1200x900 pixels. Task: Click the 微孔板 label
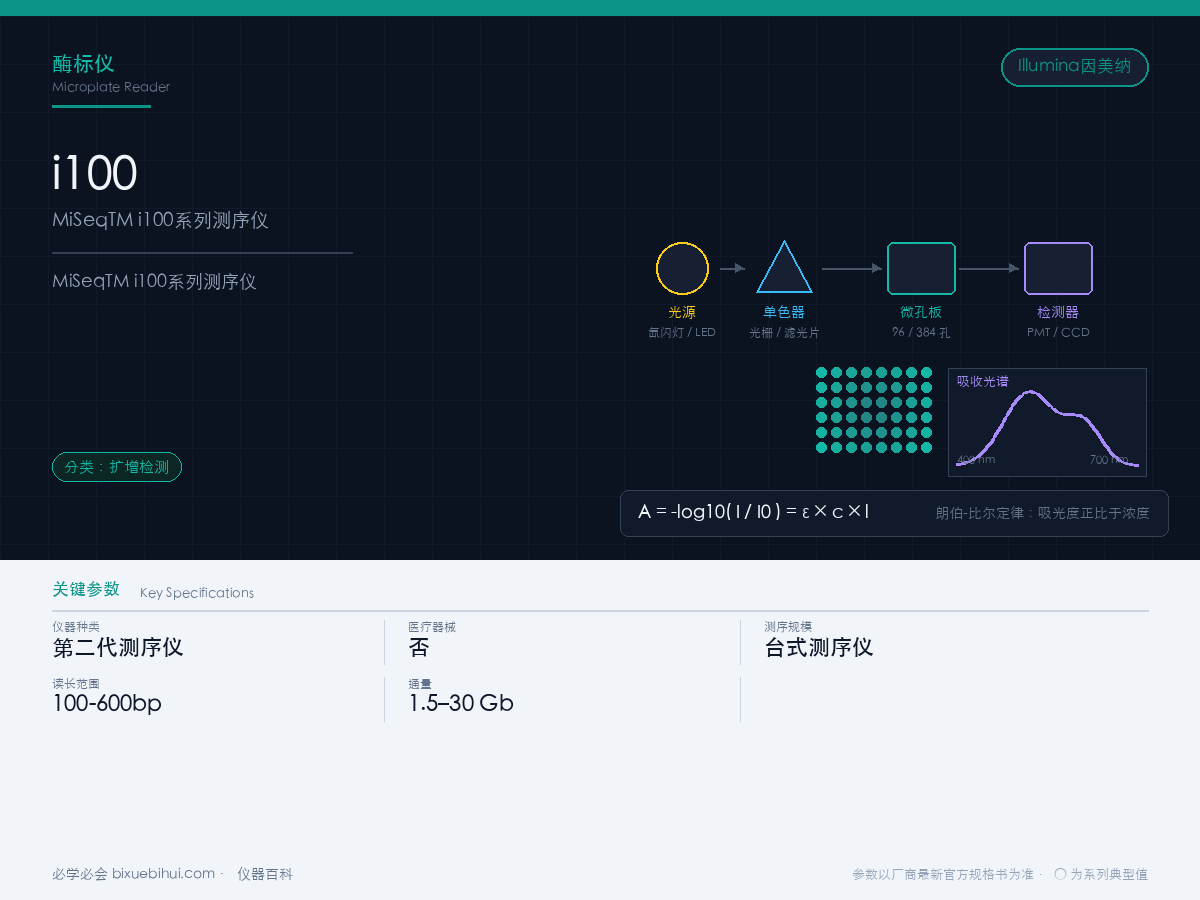921,312
